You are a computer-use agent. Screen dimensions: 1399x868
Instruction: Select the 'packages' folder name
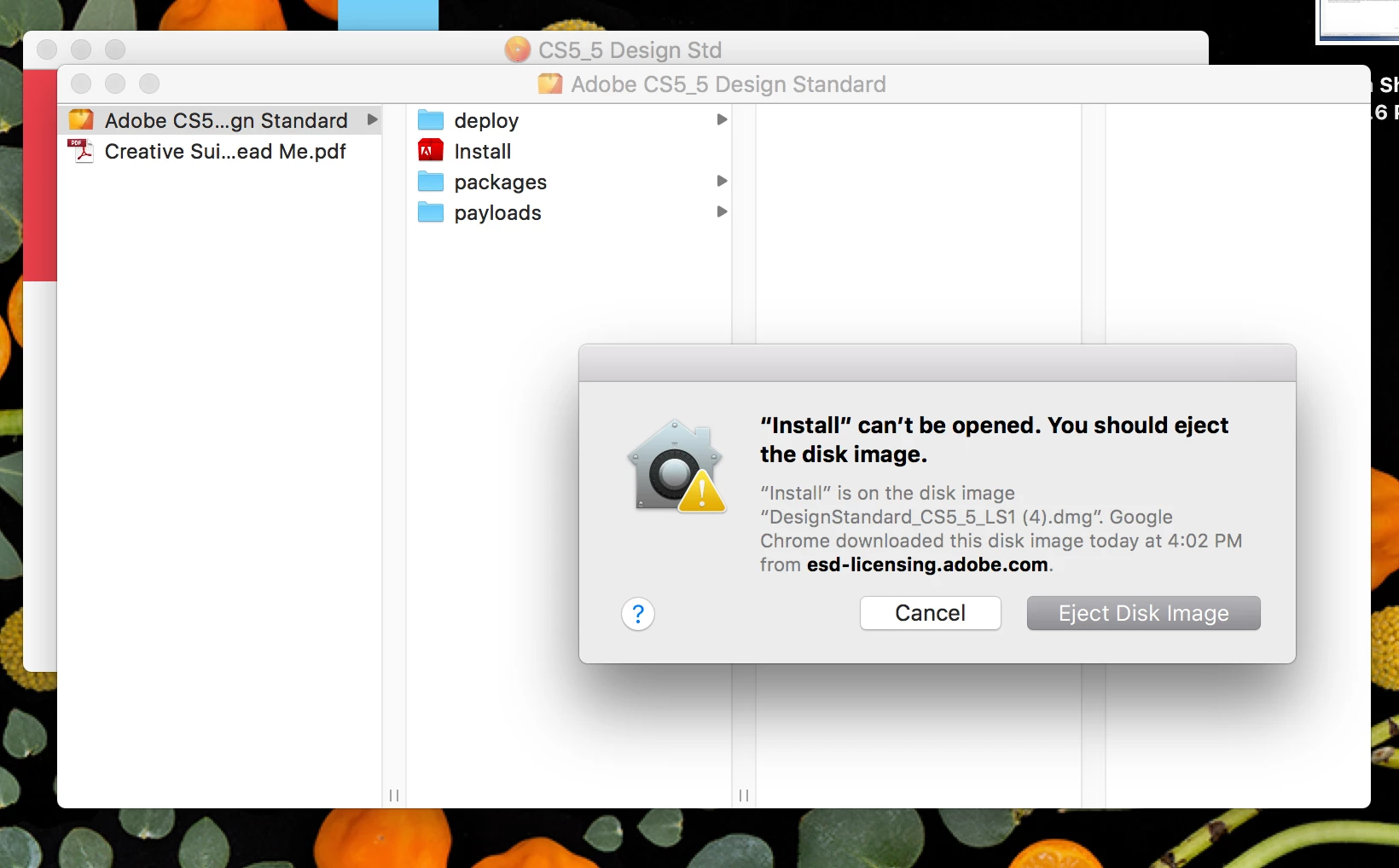pos(501,182)
